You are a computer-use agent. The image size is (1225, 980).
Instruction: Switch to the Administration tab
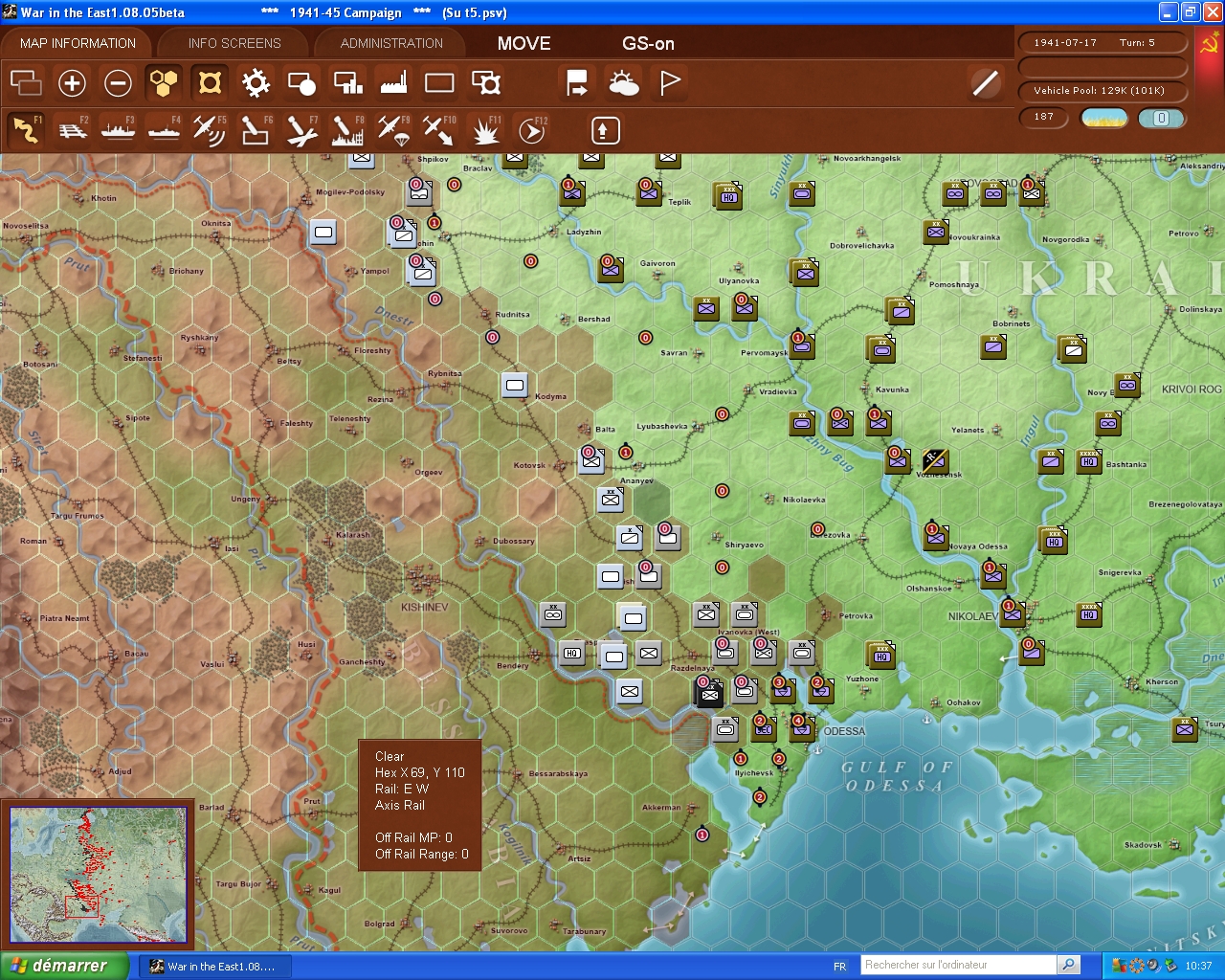pyautogui.click(x=391, y=43)
